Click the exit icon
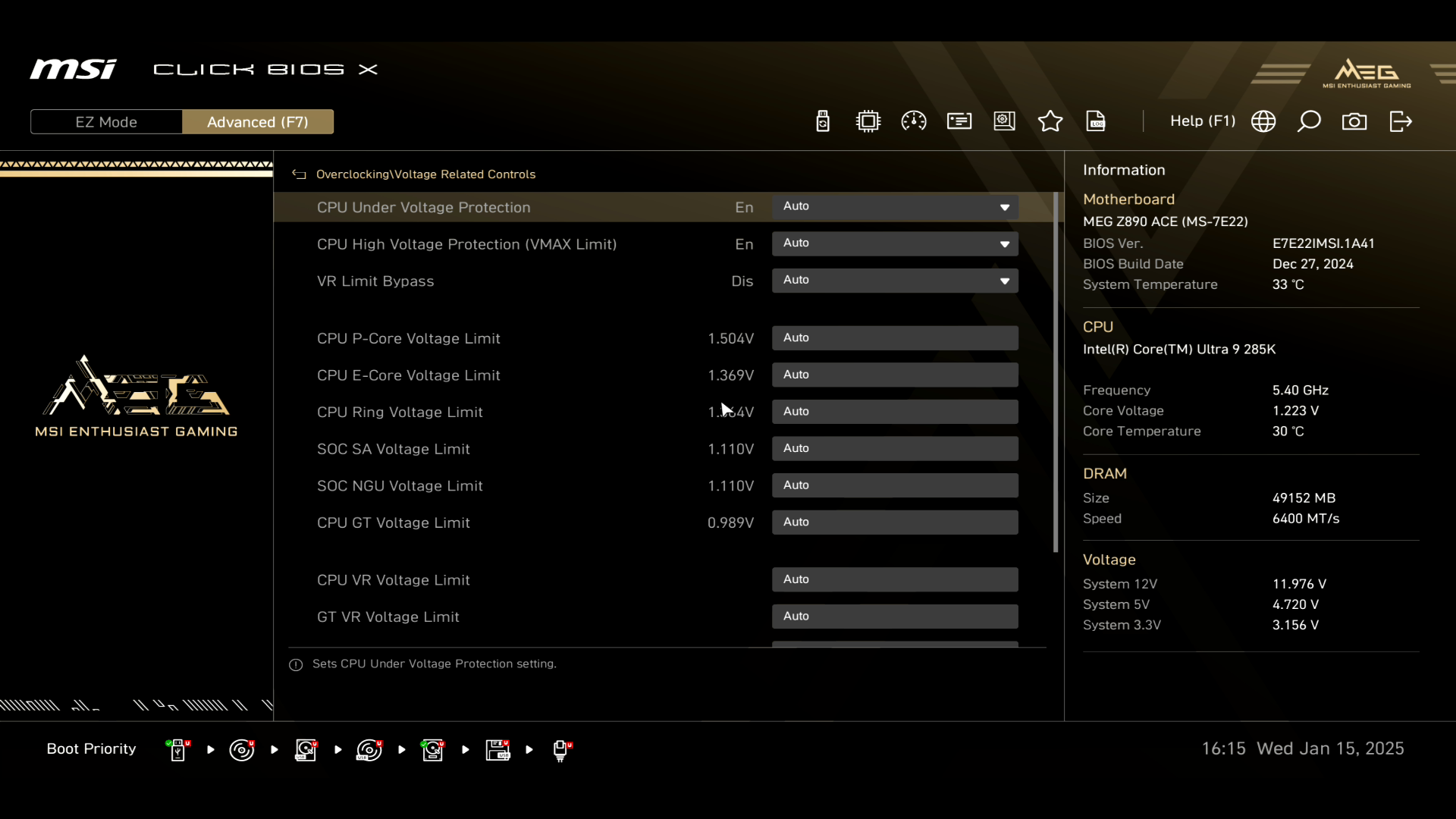Image resolution: width=1456 pixels, height=819 pixels. 1401,121
